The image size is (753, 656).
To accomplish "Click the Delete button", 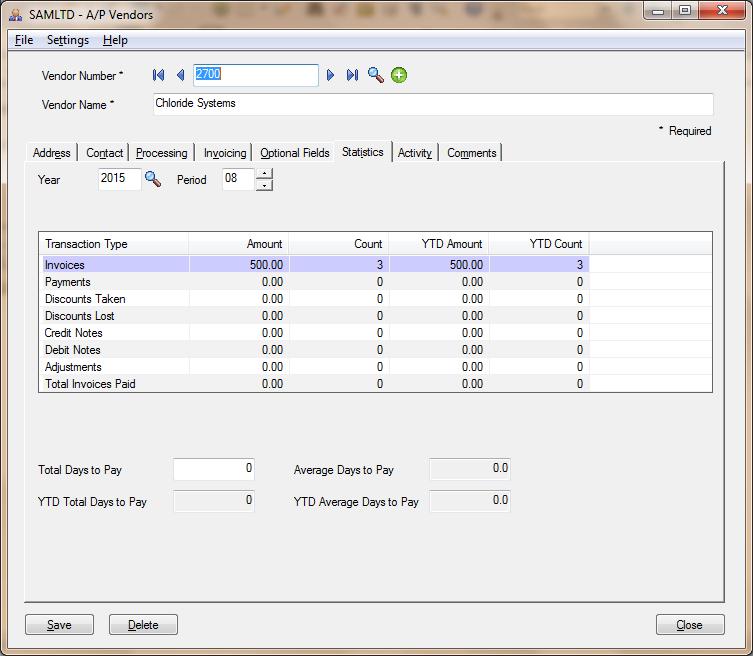I will [143, 625].
